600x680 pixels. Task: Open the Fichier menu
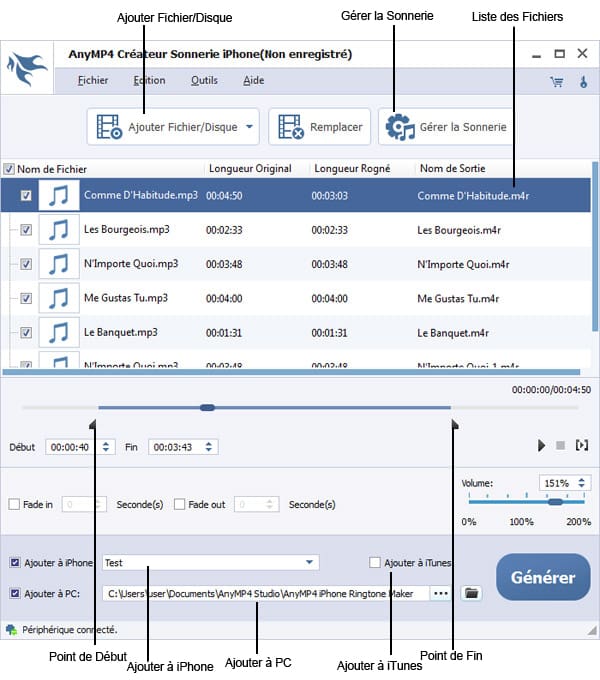pyautogui.click(x=93, y=80)
